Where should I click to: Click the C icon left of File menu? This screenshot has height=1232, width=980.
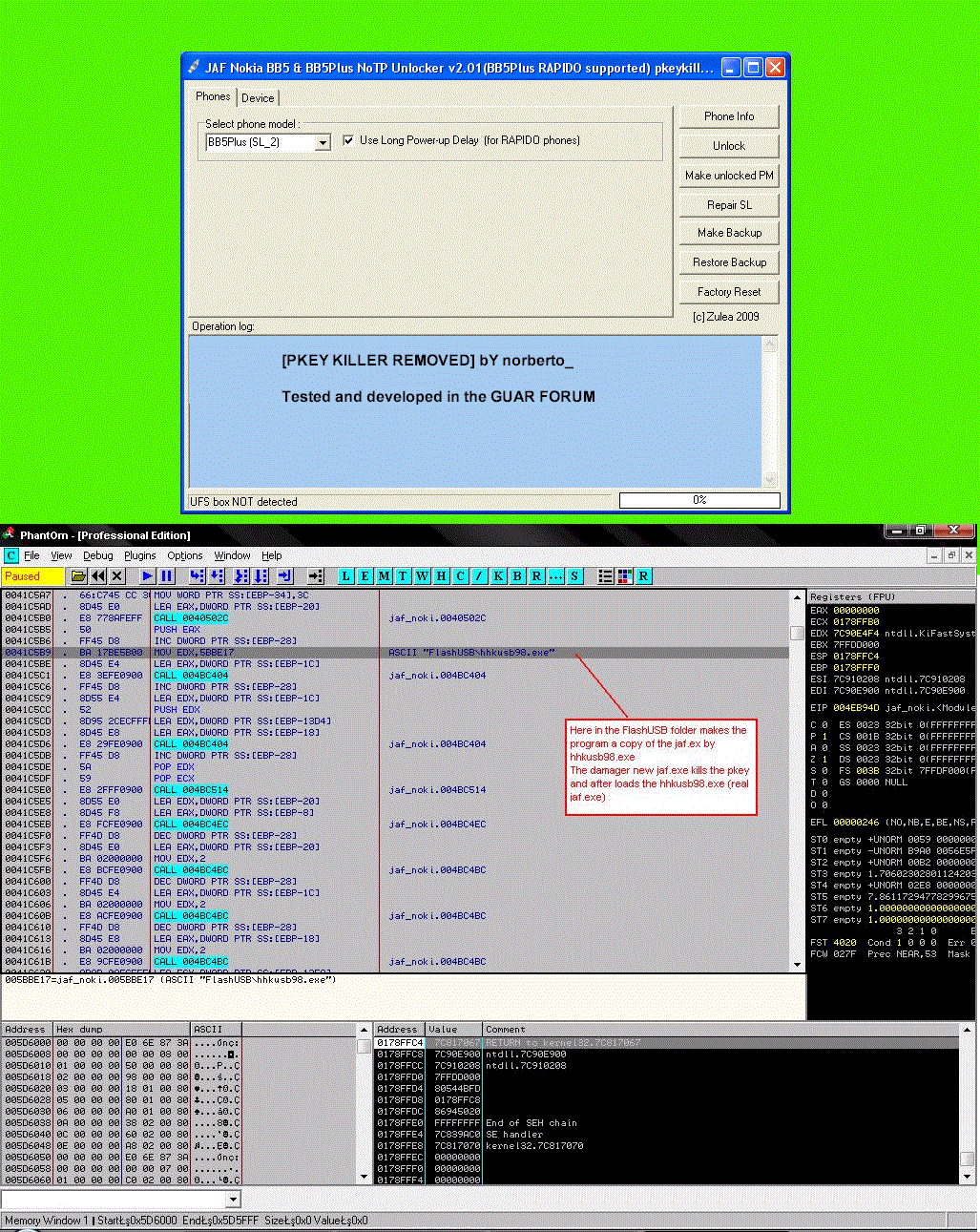[11, 555]
